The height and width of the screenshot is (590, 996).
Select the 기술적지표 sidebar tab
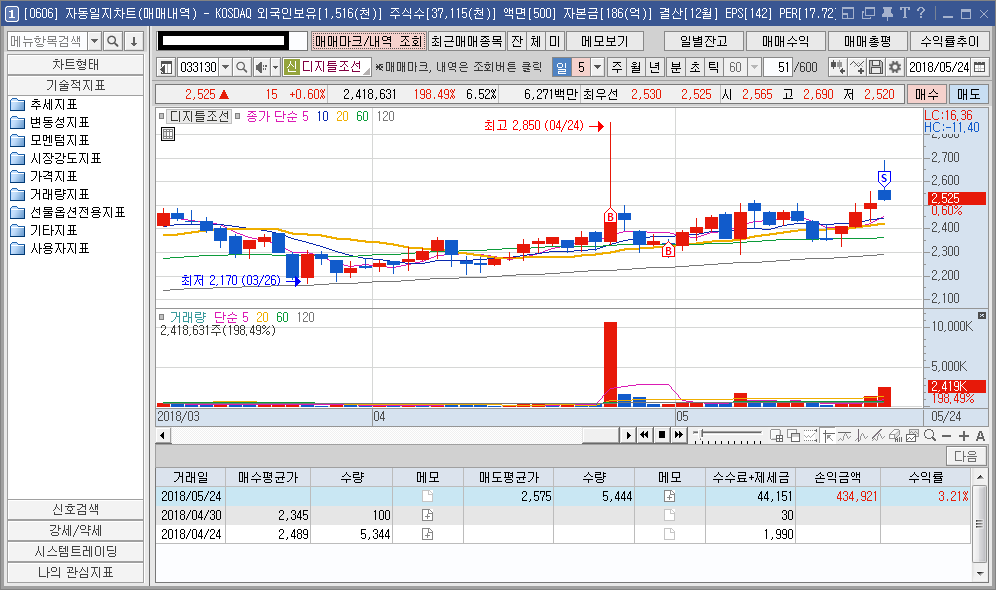pyautogui.click(x=76, y=85)
